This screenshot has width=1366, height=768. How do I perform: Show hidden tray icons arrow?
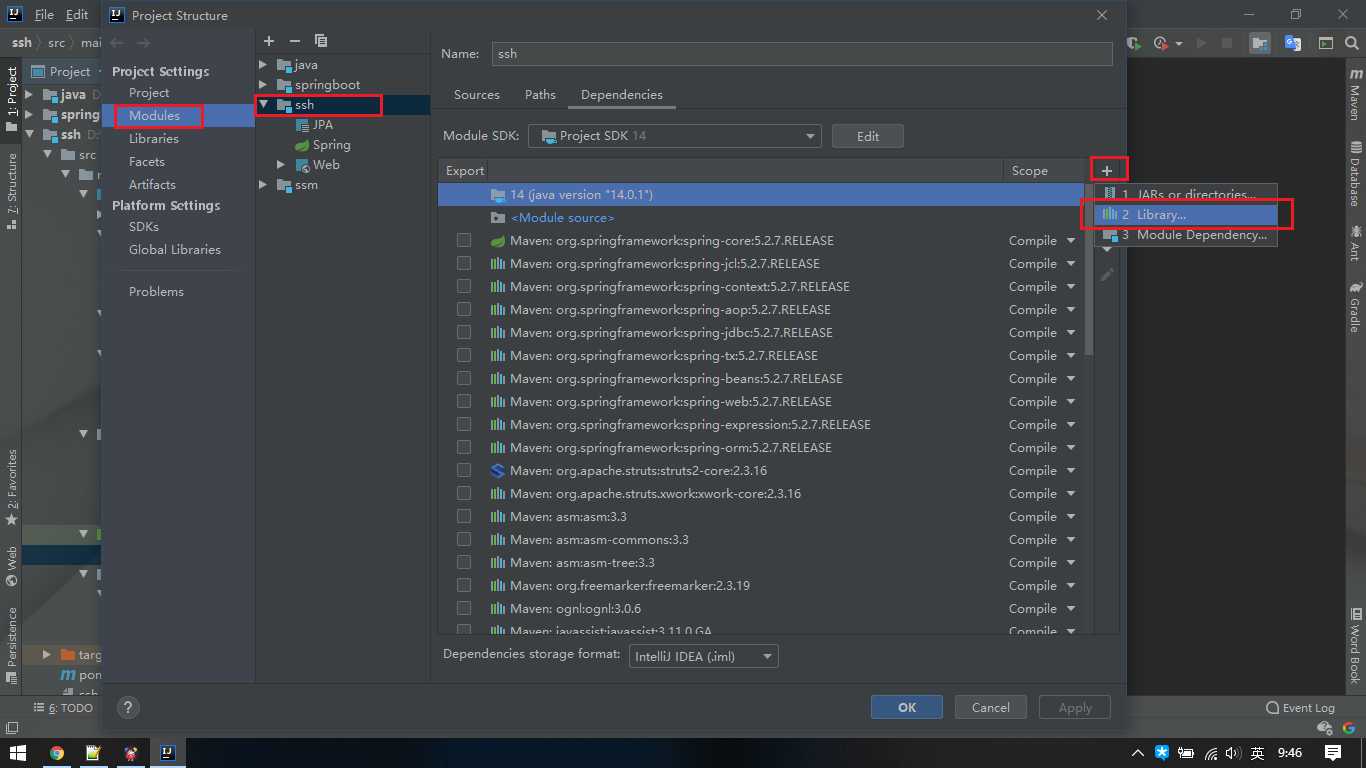[x=1138, y=753]
